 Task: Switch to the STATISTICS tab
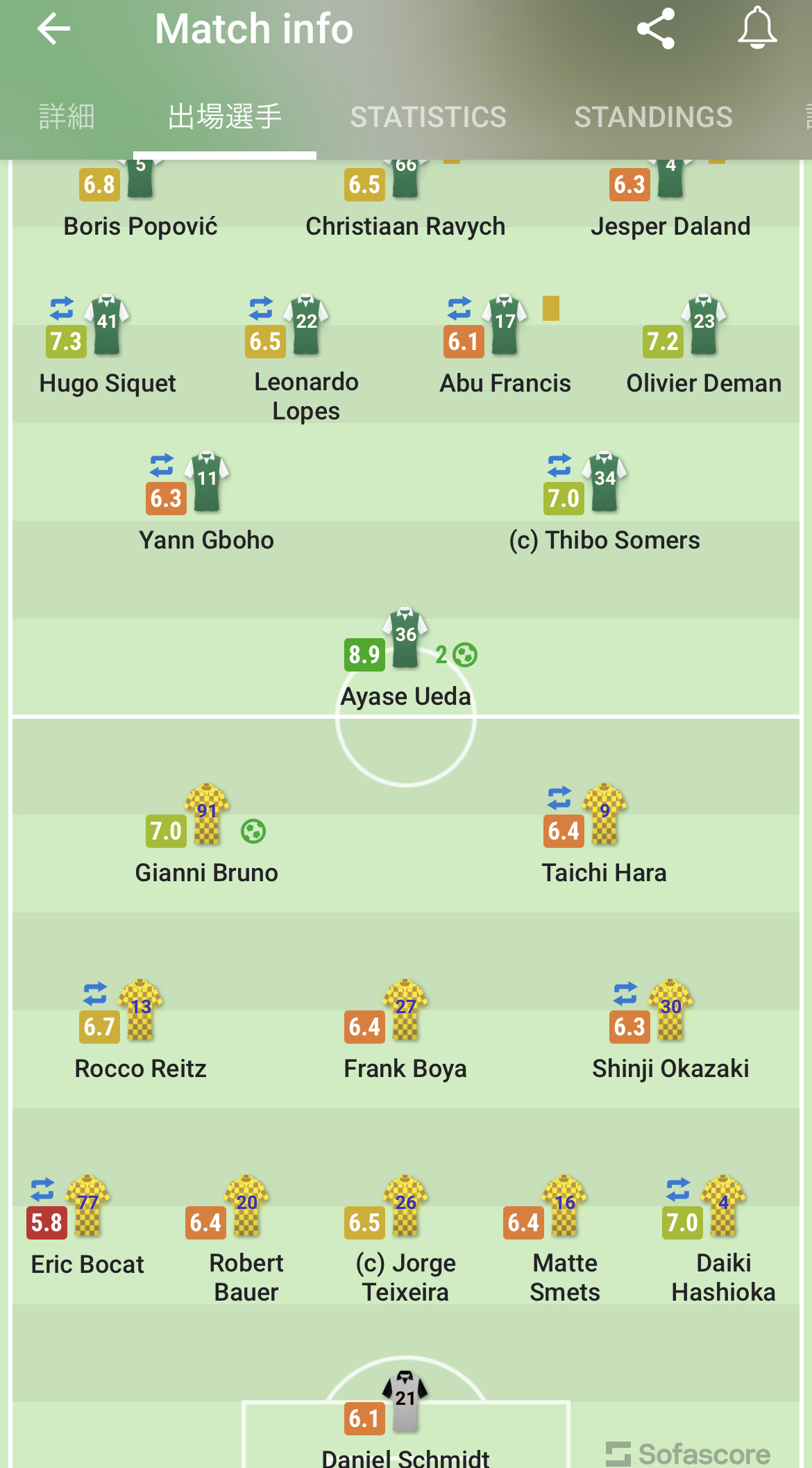coord(428,117)
